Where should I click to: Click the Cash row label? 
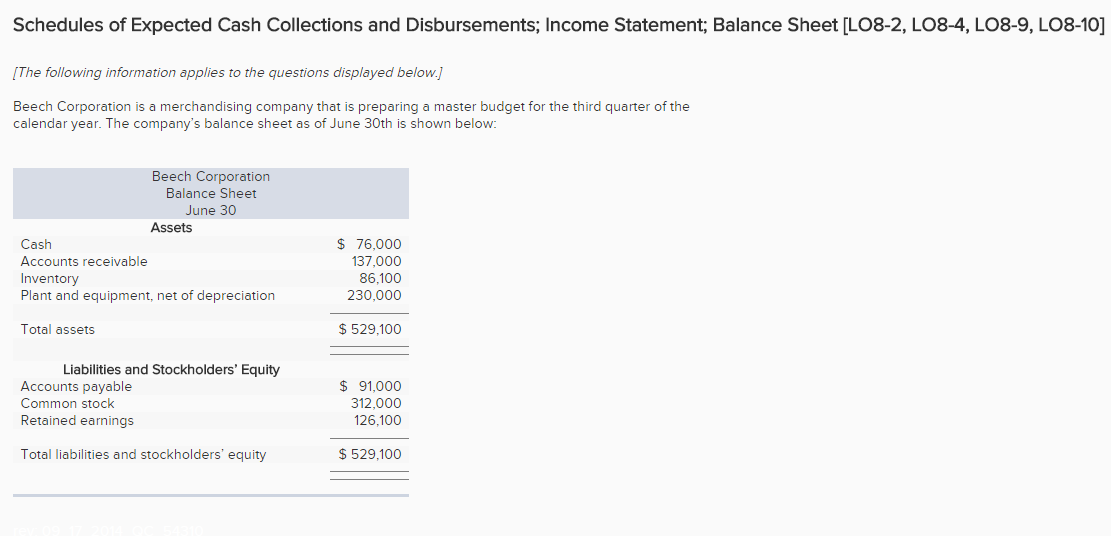tap(36, 244)
